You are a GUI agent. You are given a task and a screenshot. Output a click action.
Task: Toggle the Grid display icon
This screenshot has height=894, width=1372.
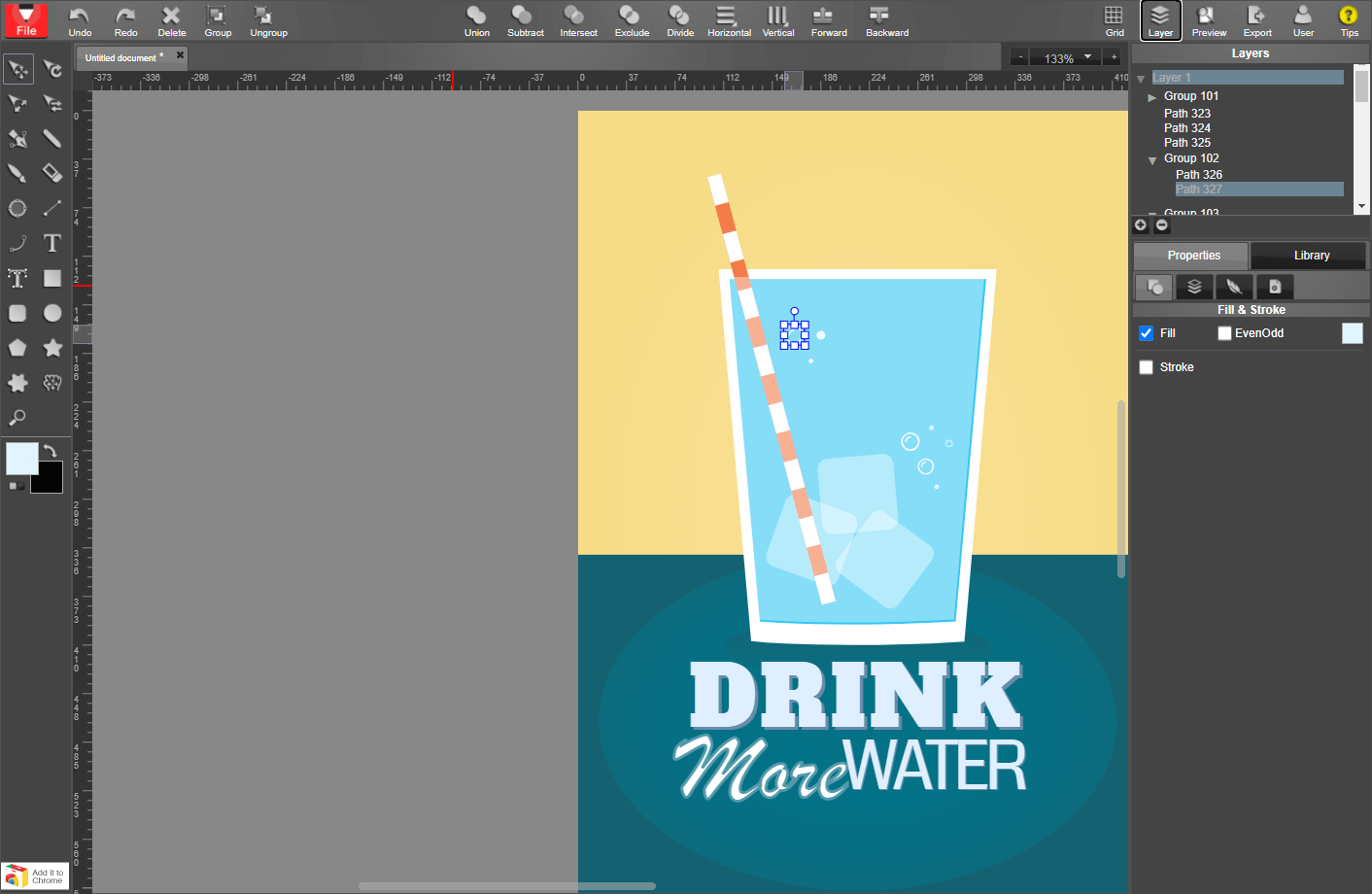click(1114, 19)
